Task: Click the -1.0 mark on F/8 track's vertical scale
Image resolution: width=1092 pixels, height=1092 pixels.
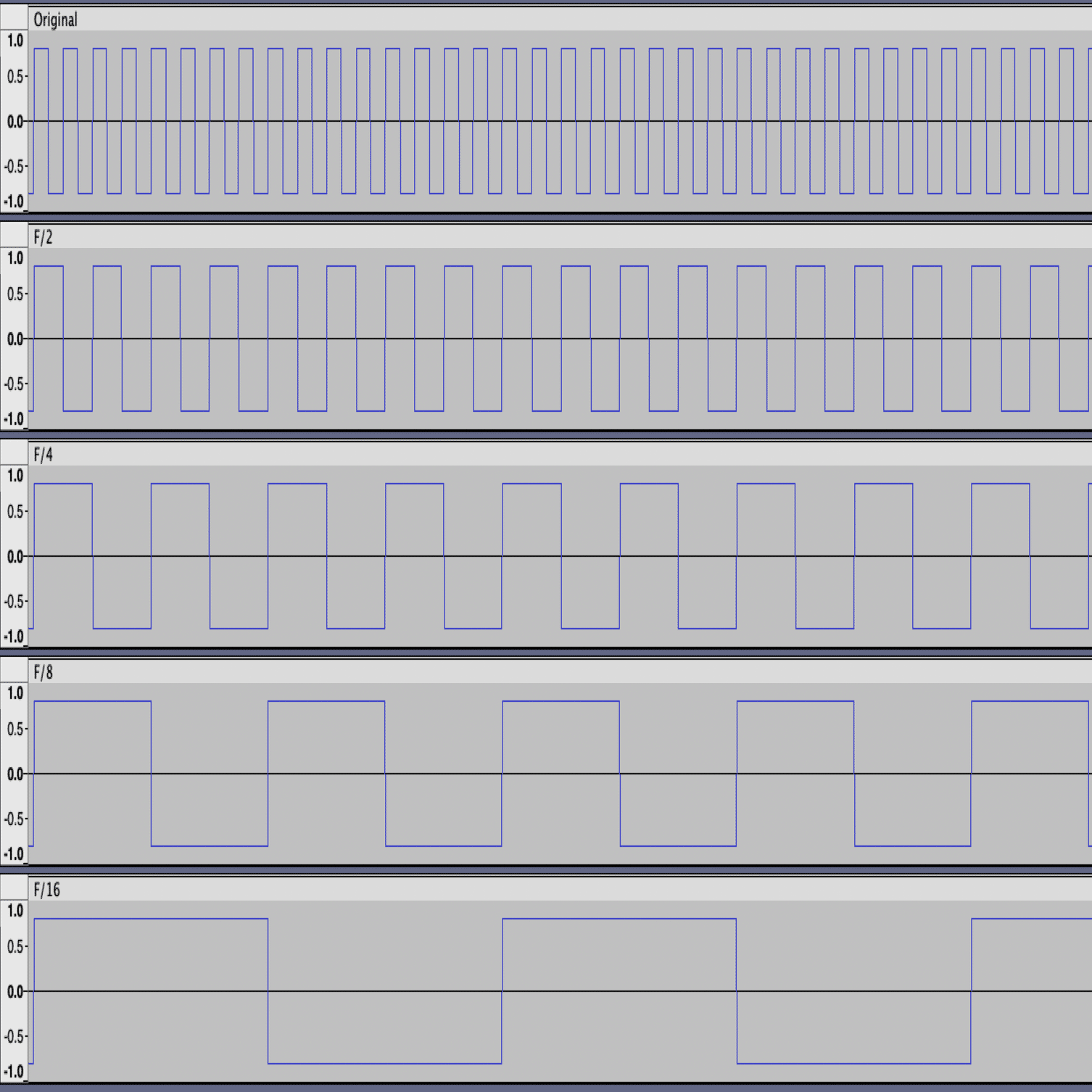Action: pyautogui.click(x=14, y=854)
